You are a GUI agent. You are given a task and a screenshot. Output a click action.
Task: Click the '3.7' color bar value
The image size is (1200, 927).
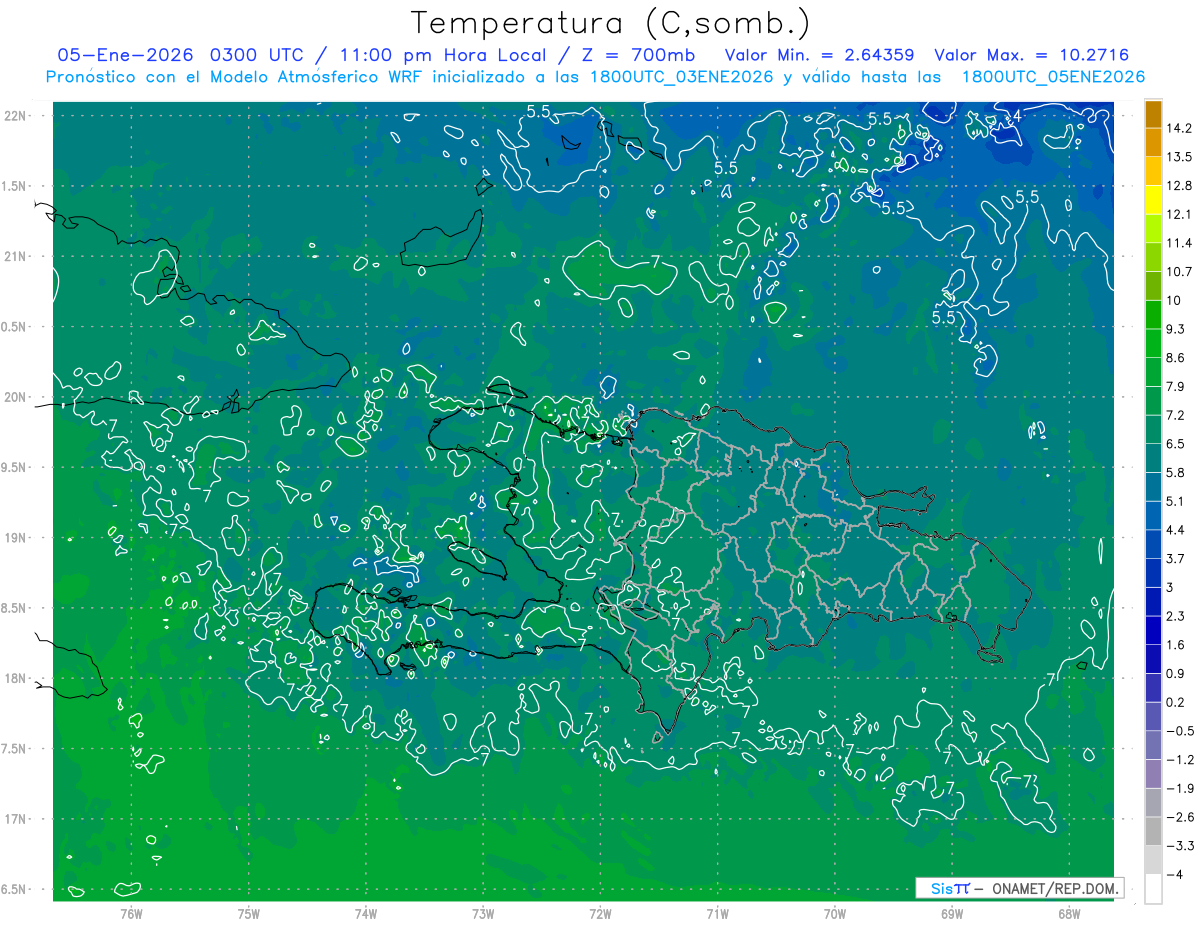coord(1175,558)
